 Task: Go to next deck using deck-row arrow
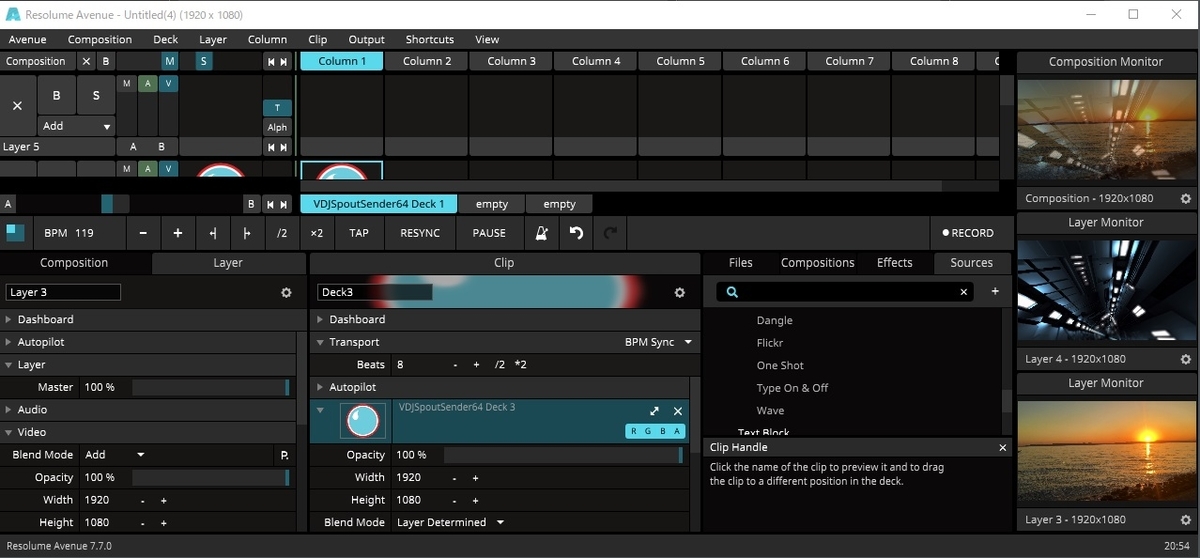click(x=283, y=204)
